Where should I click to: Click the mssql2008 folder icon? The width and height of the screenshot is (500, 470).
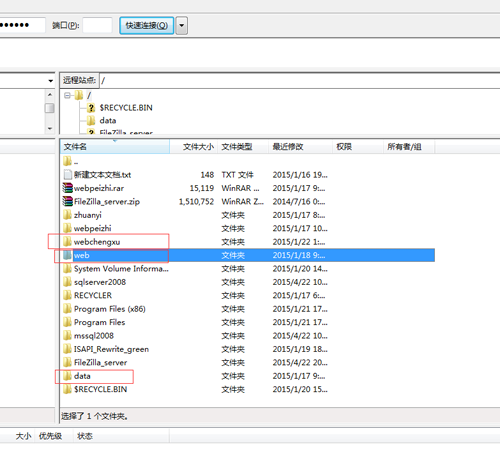click(x=67, y=336)
